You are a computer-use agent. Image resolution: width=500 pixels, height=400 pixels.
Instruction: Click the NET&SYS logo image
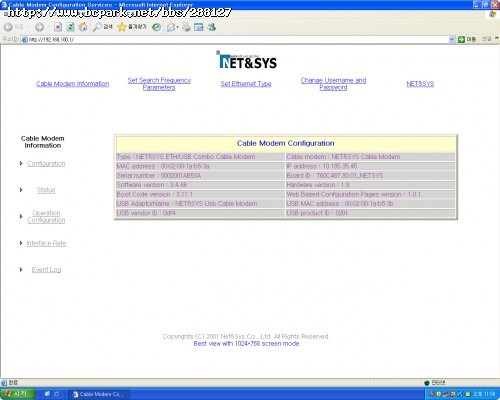pyautogui.click(x=247, y=60)
